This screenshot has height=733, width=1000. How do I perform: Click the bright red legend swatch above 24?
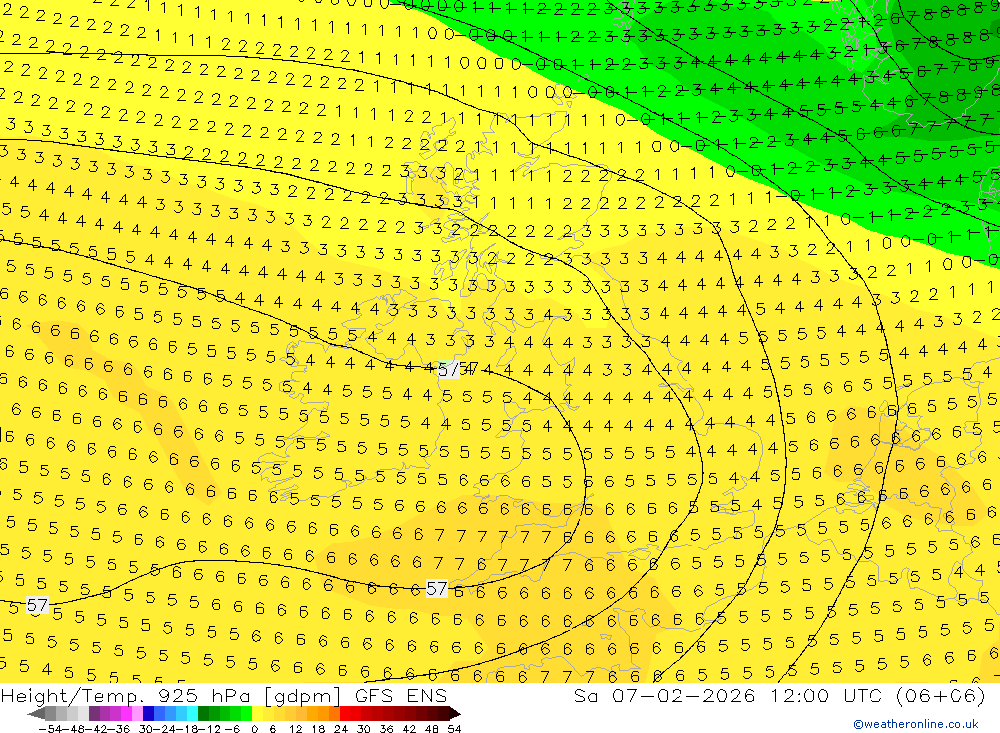click(345, 713)
